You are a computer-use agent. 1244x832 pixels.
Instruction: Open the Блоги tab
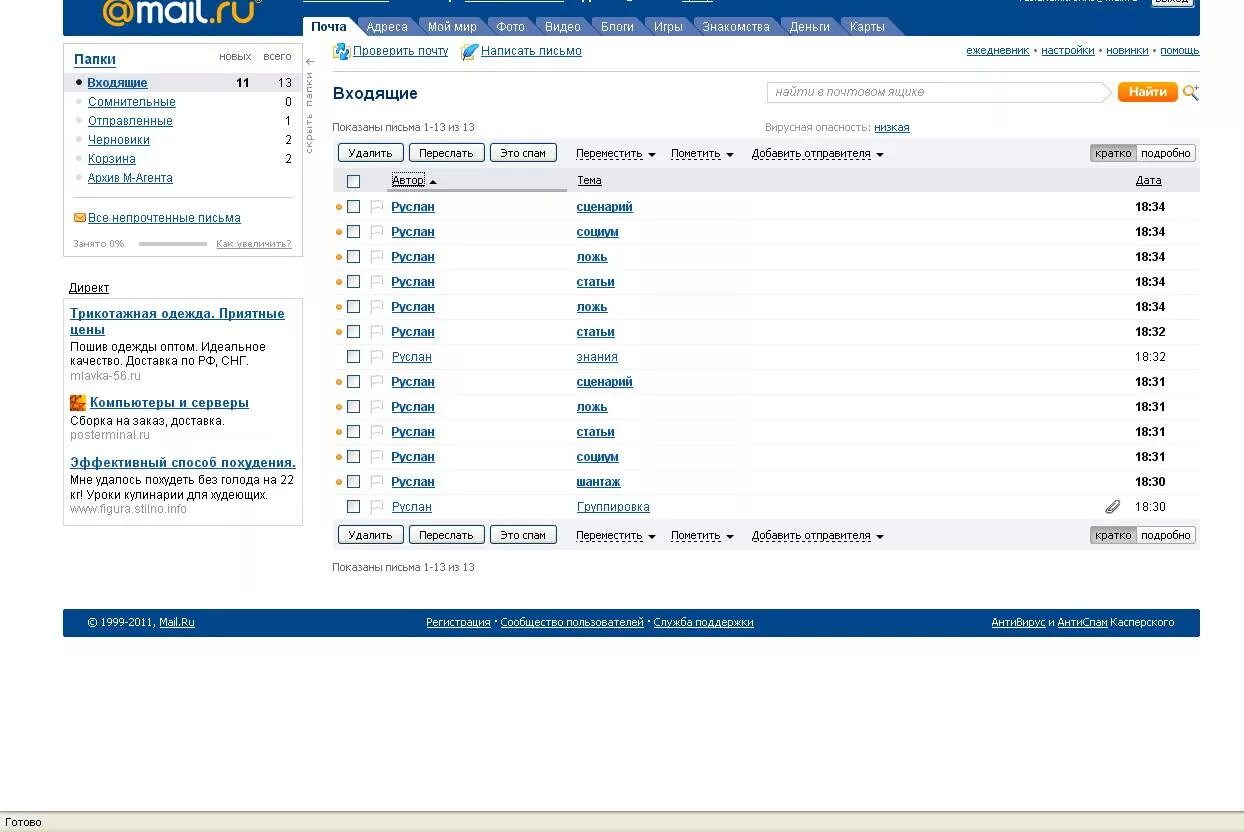click(618, 27)
